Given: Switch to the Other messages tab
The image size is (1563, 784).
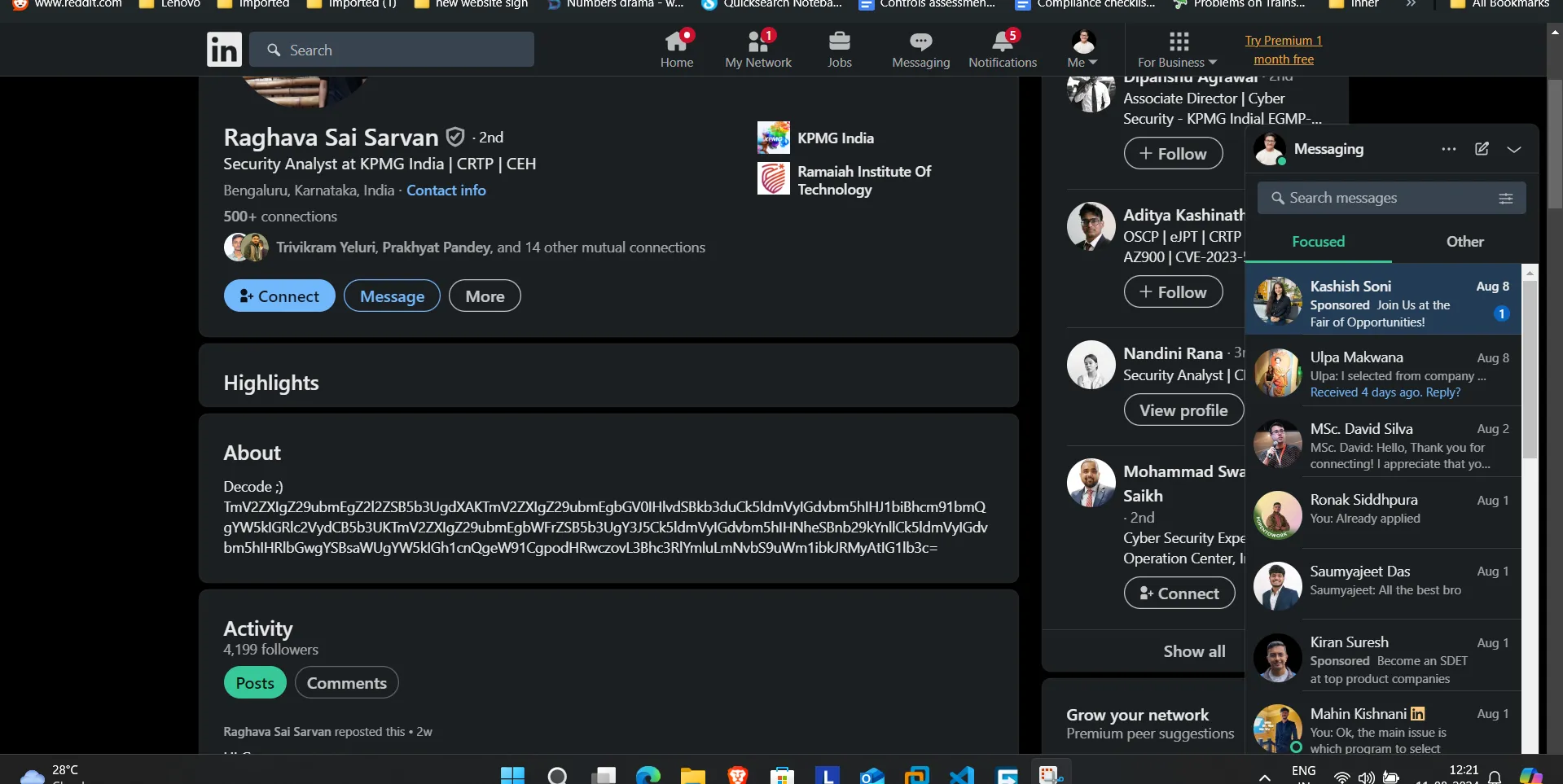Looking at the screenshot, I should click(x=1464, y=242).
